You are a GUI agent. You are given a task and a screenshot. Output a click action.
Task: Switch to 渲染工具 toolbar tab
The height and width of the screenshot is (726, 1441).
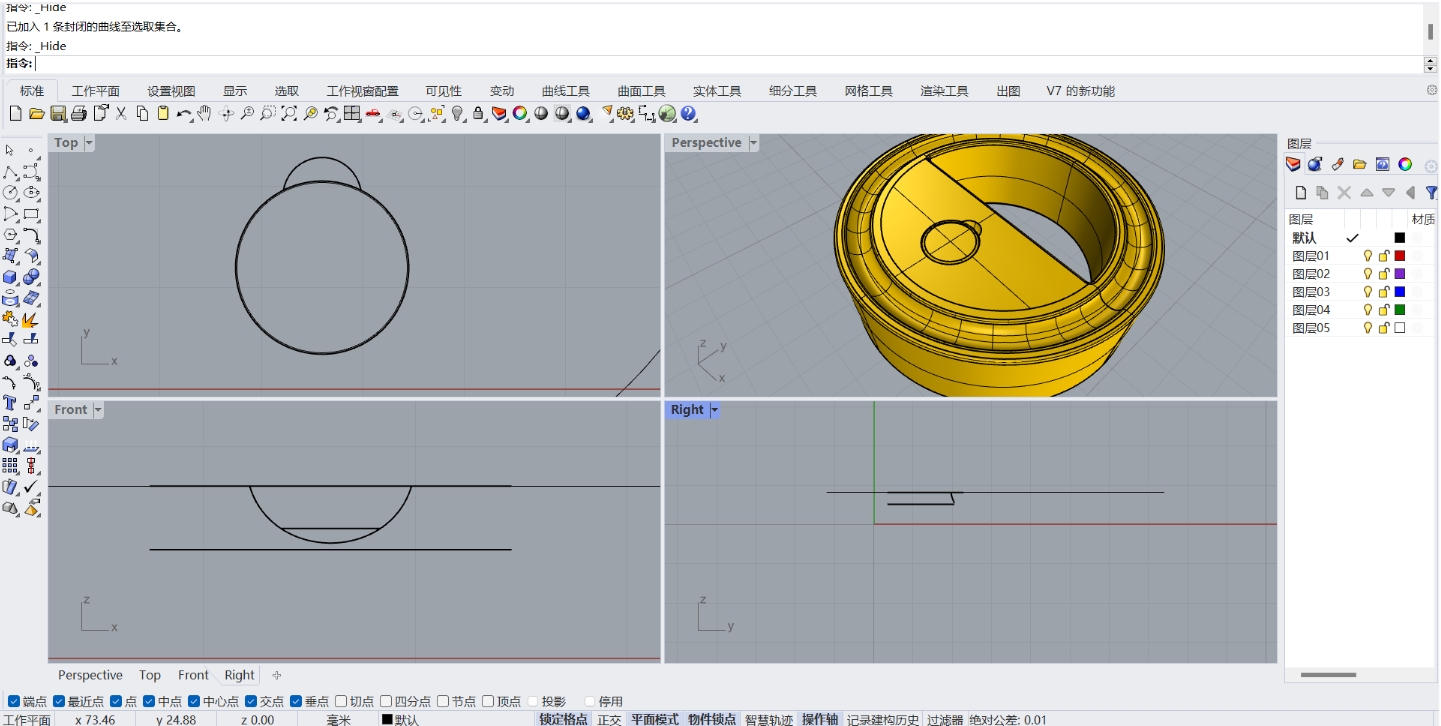click(944, 91)
